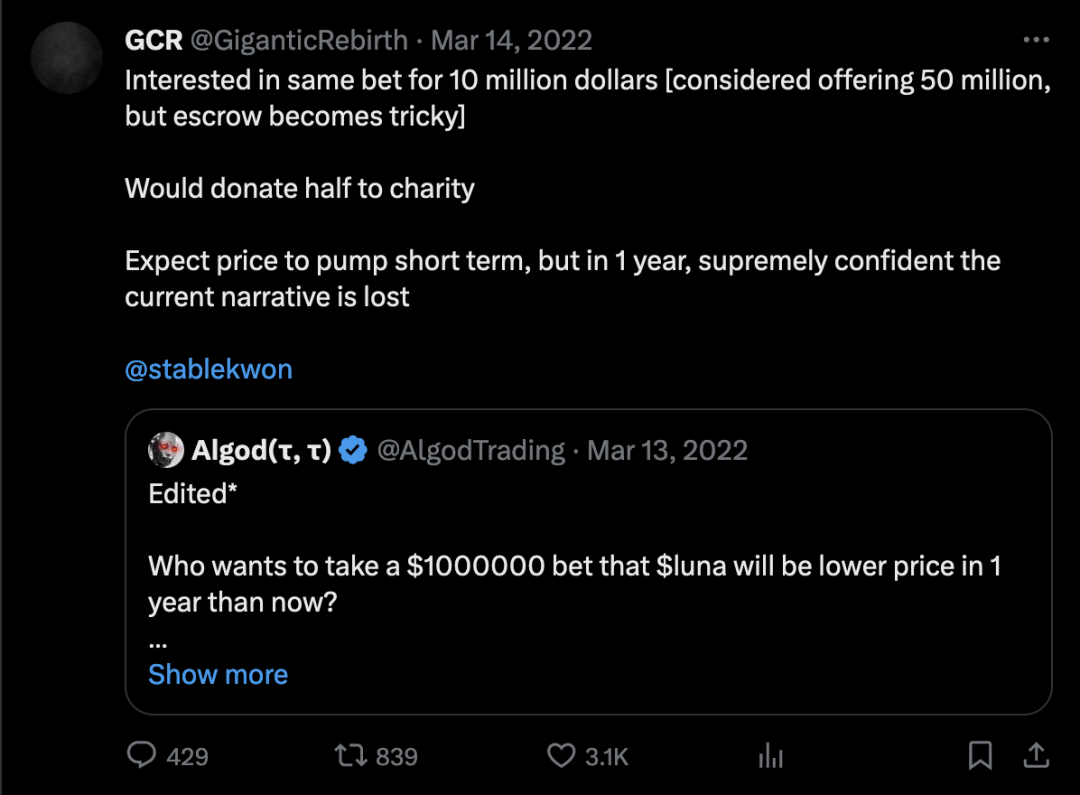Click the Algod(τ, τ) display name
The image size is (1080, 795).
261,451
